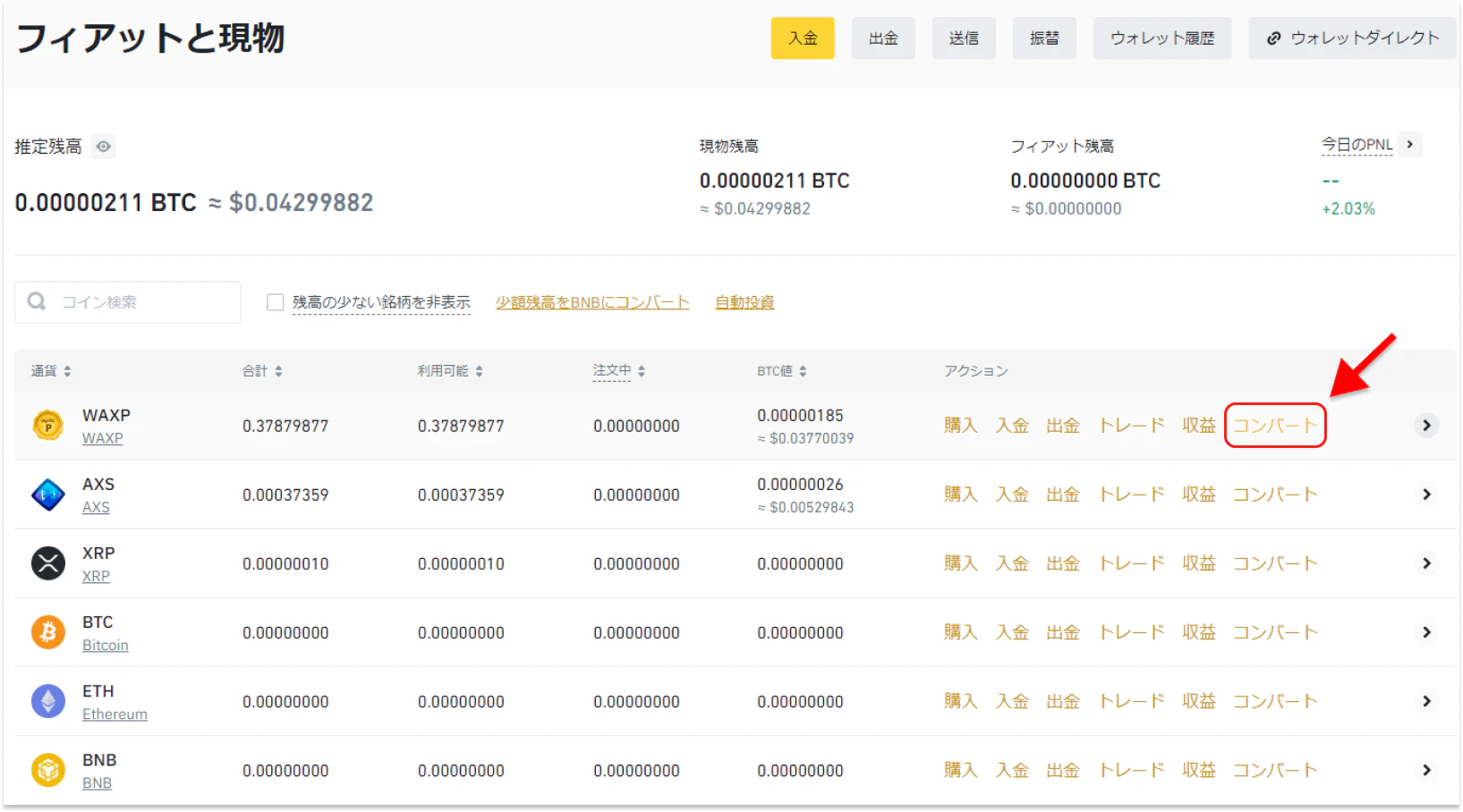Click the BNB coin icon
The image size is (1463, 812).
48,770
